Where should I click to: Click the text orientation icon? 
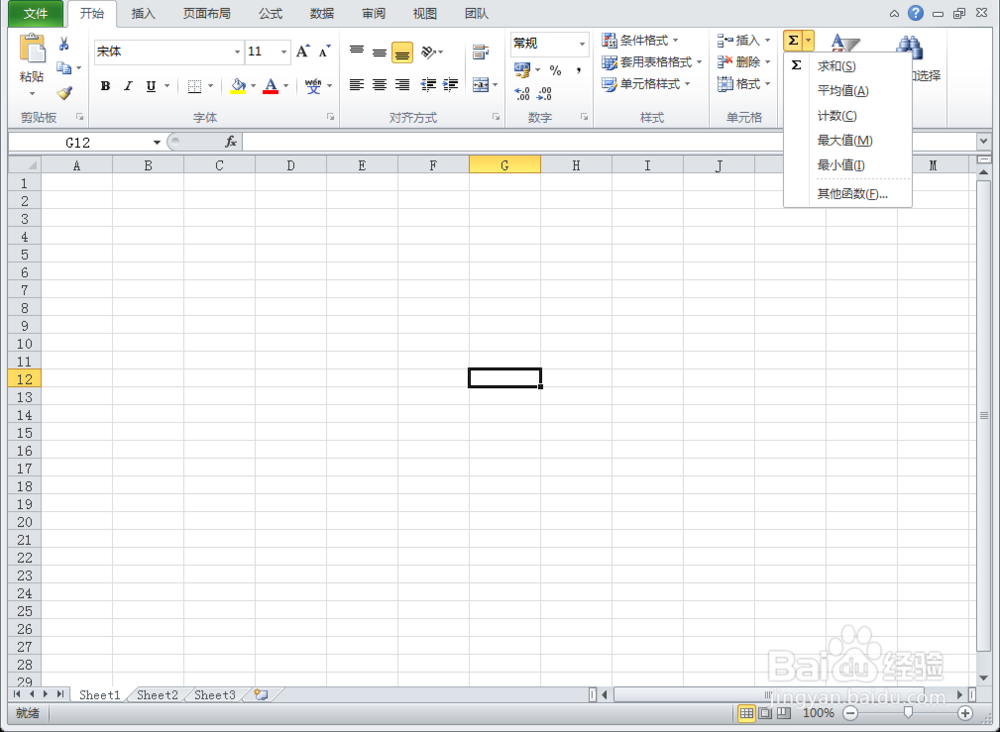pyautogui.click(x=429, y=52)
